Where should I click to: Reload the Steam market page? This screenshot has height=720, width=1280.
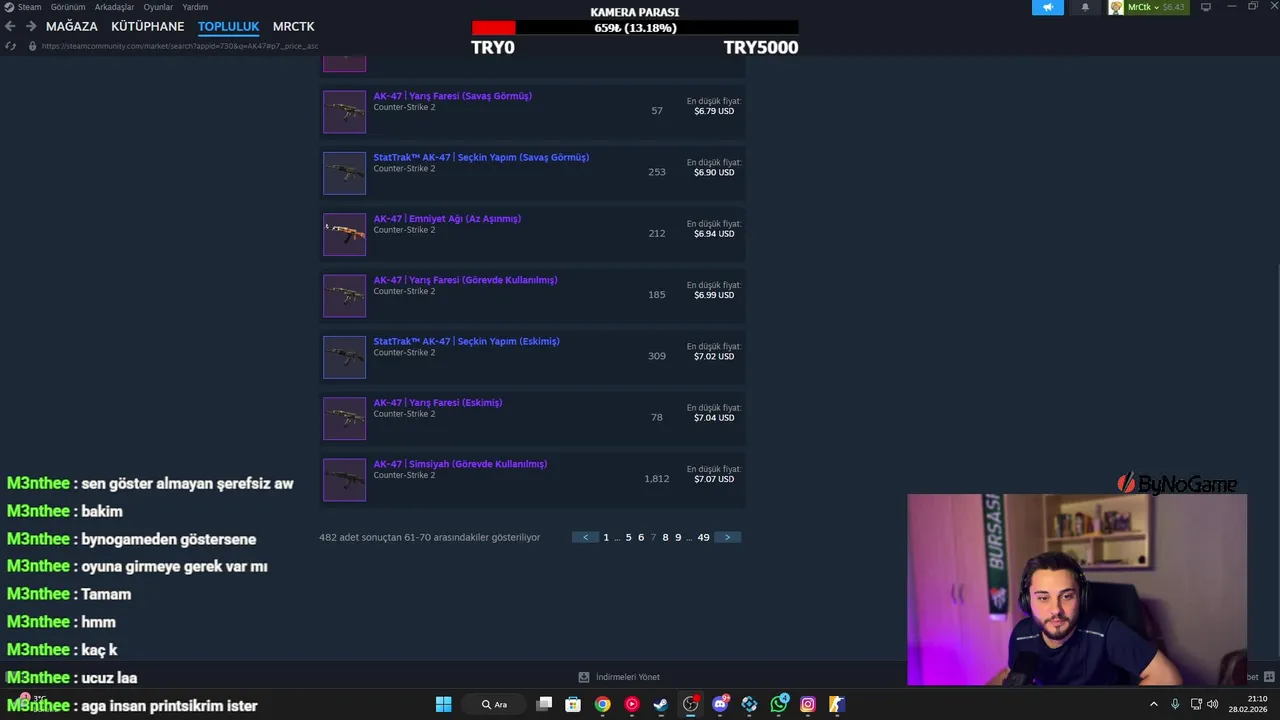tap(10, 46)
